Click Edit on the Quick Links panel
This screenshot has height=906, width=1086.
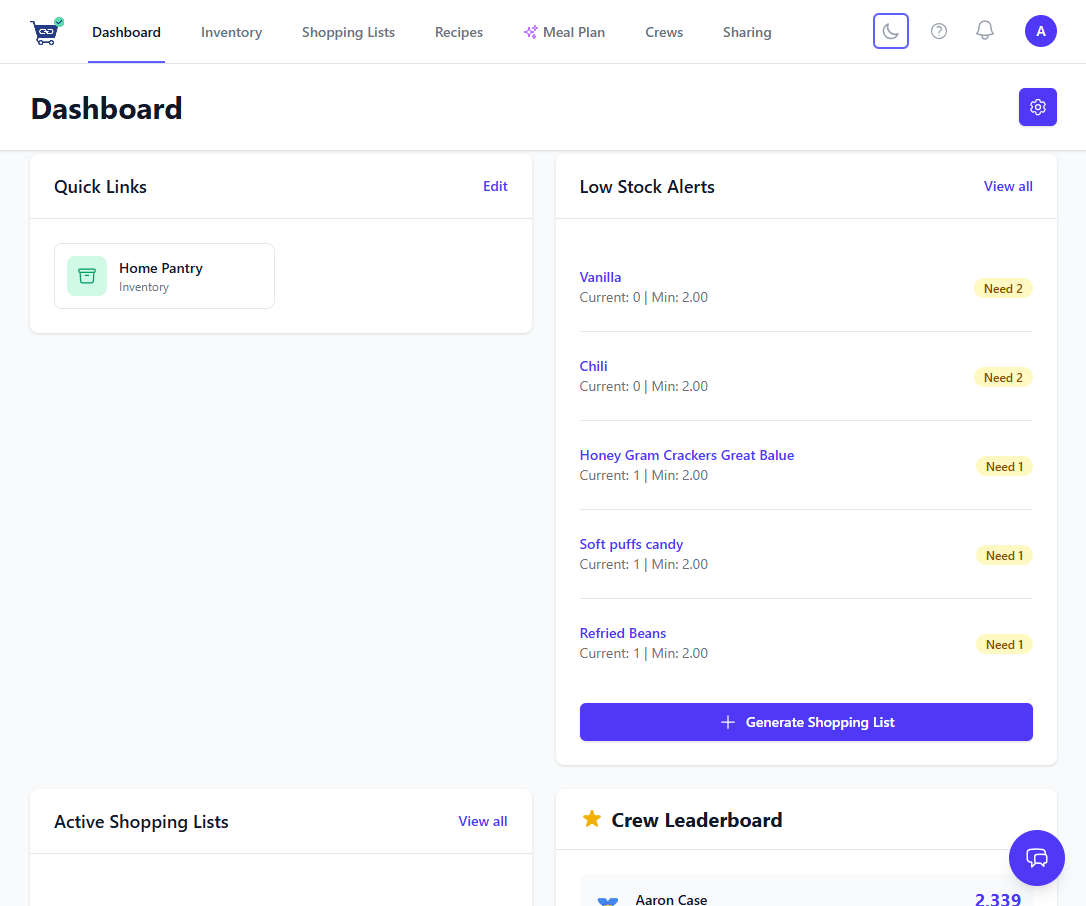[495, 186]
